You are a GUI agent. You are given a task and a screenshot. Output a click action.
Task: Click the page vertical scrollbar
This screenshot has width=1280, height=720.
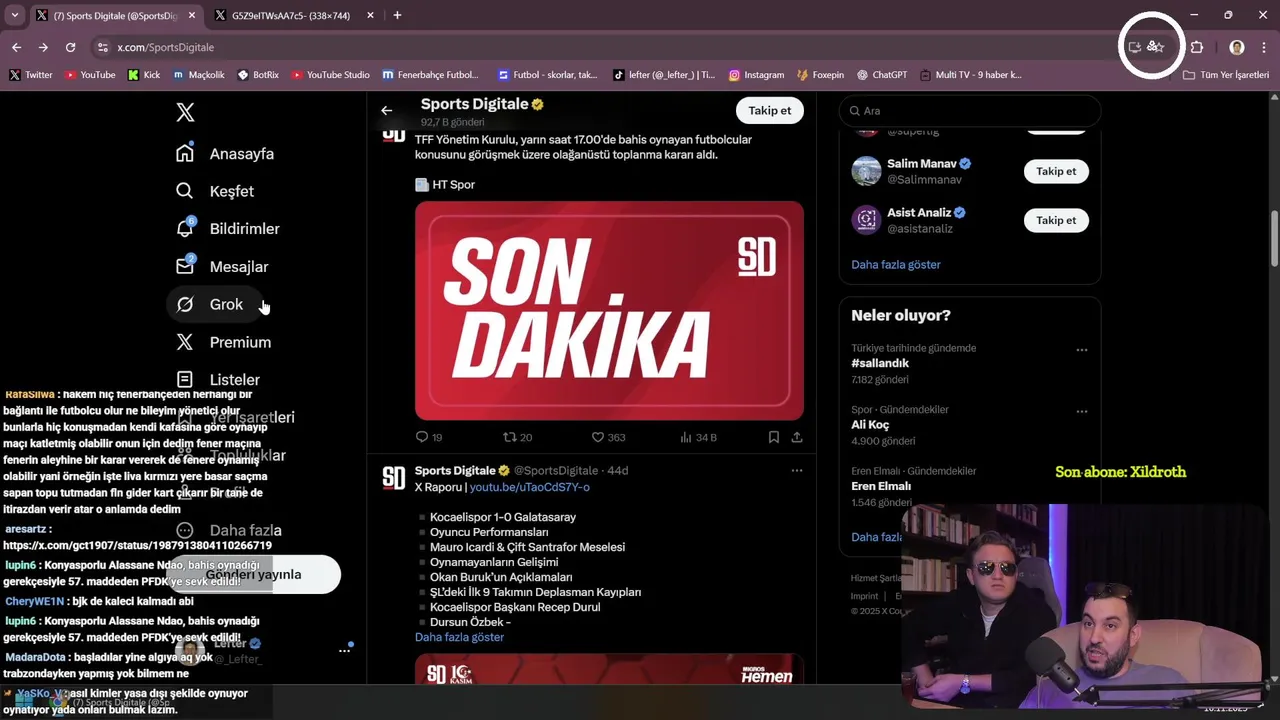(x=1274, y=238)
